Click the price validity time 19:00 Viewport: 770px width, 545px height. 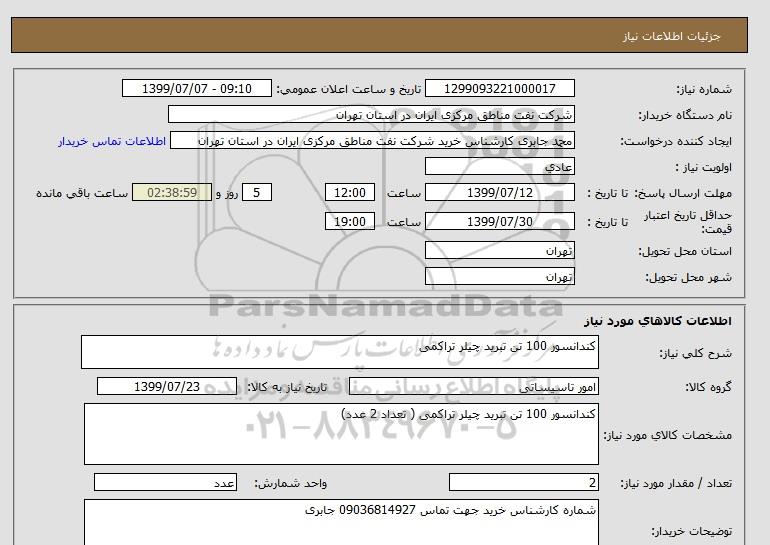coord(350,221)
